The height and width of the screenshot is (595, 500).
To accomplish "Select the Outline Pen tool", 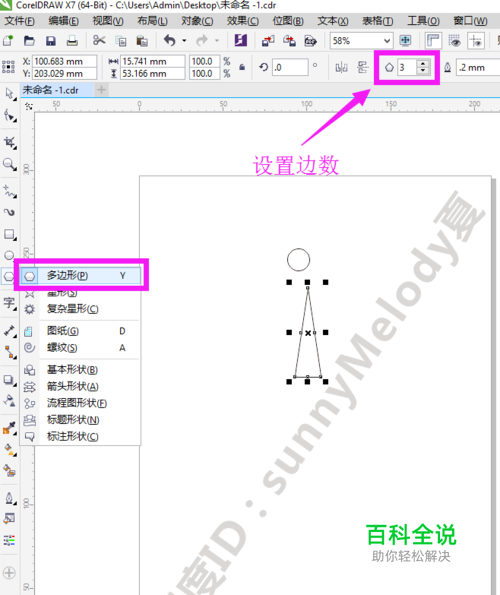I will click(9, 498).
